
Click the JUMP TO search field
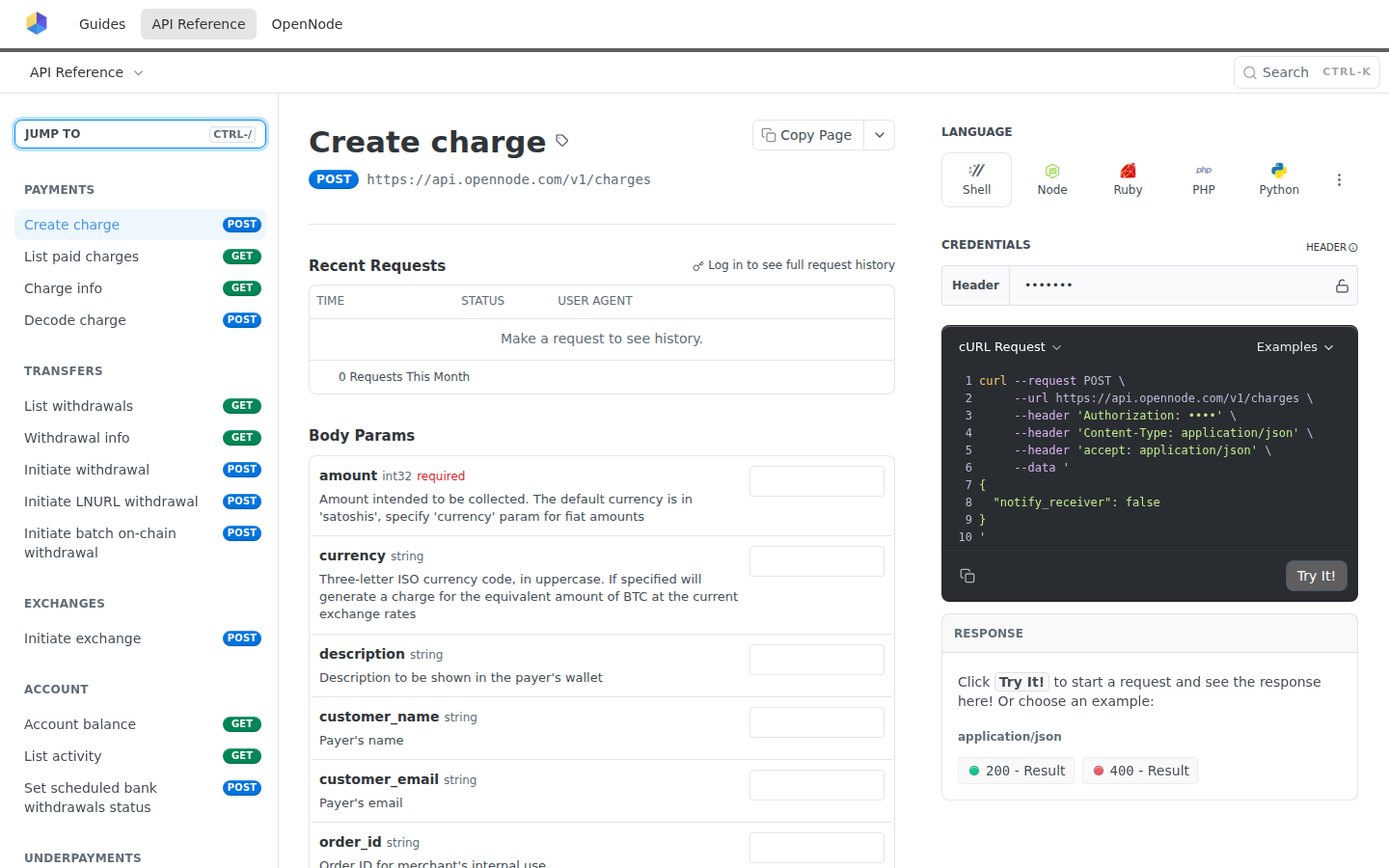click(140, 134)
